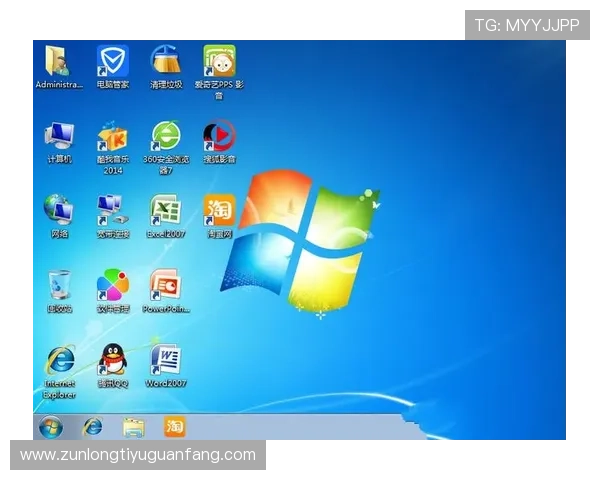The image size is (600, 480).
Task: Select the 回收站 recycle bin icon
Action: [59, 286]
